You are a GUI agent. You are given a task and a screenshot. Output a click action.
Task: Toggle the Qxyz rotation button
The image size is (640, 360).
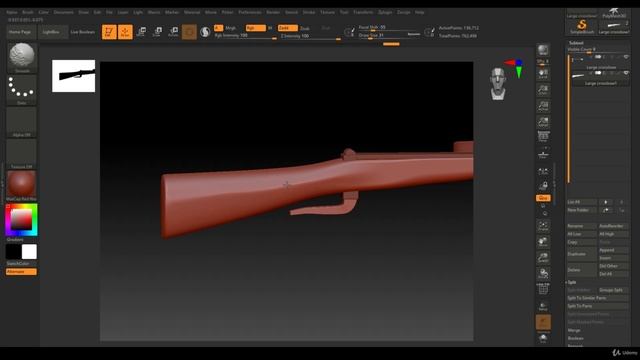[x=543, y=198]
